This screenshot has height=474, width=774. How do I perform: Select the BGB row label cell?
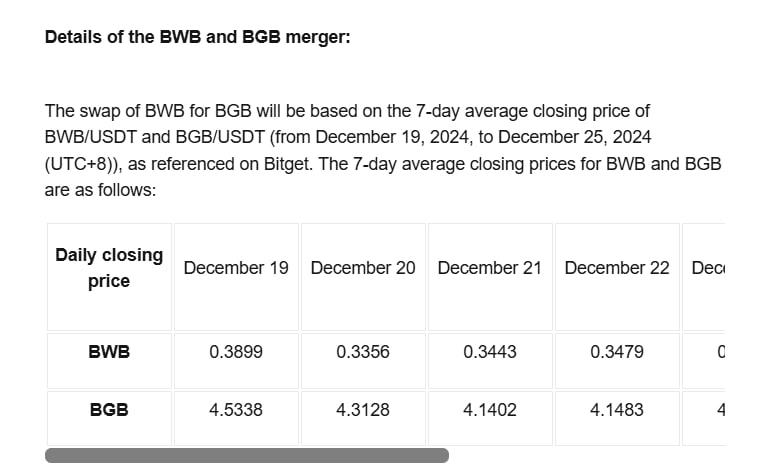pos(109,410)
